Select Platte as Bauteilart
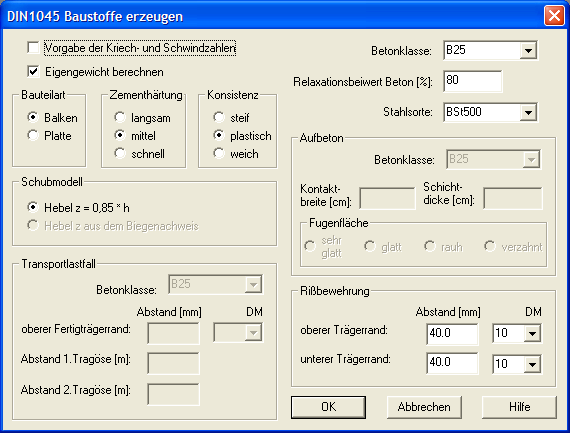This screenshot has width=570, height=433. click(33, 136)
